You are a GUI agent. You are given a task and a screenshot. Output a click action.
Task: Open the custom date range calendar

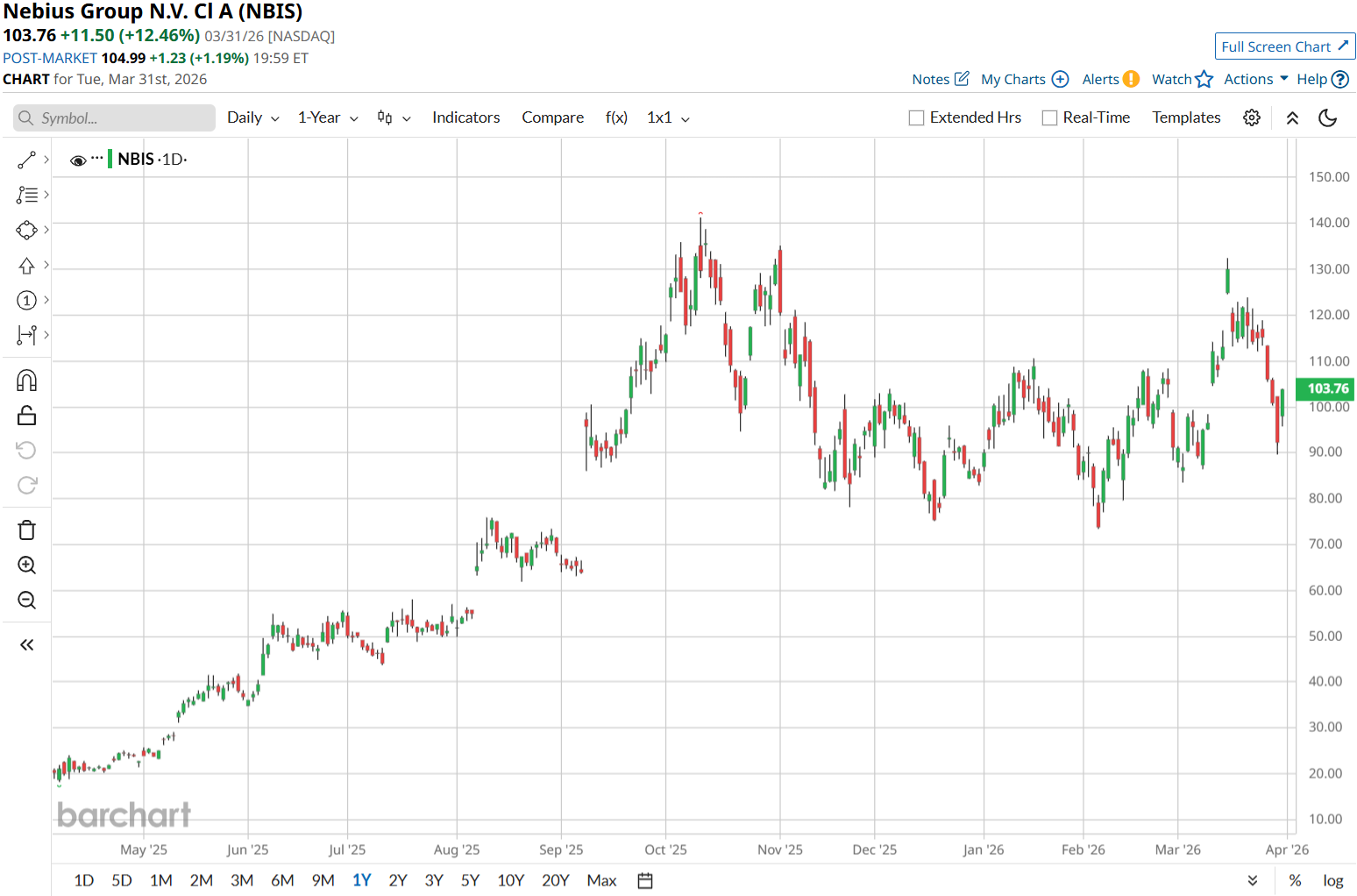(645, 880)
